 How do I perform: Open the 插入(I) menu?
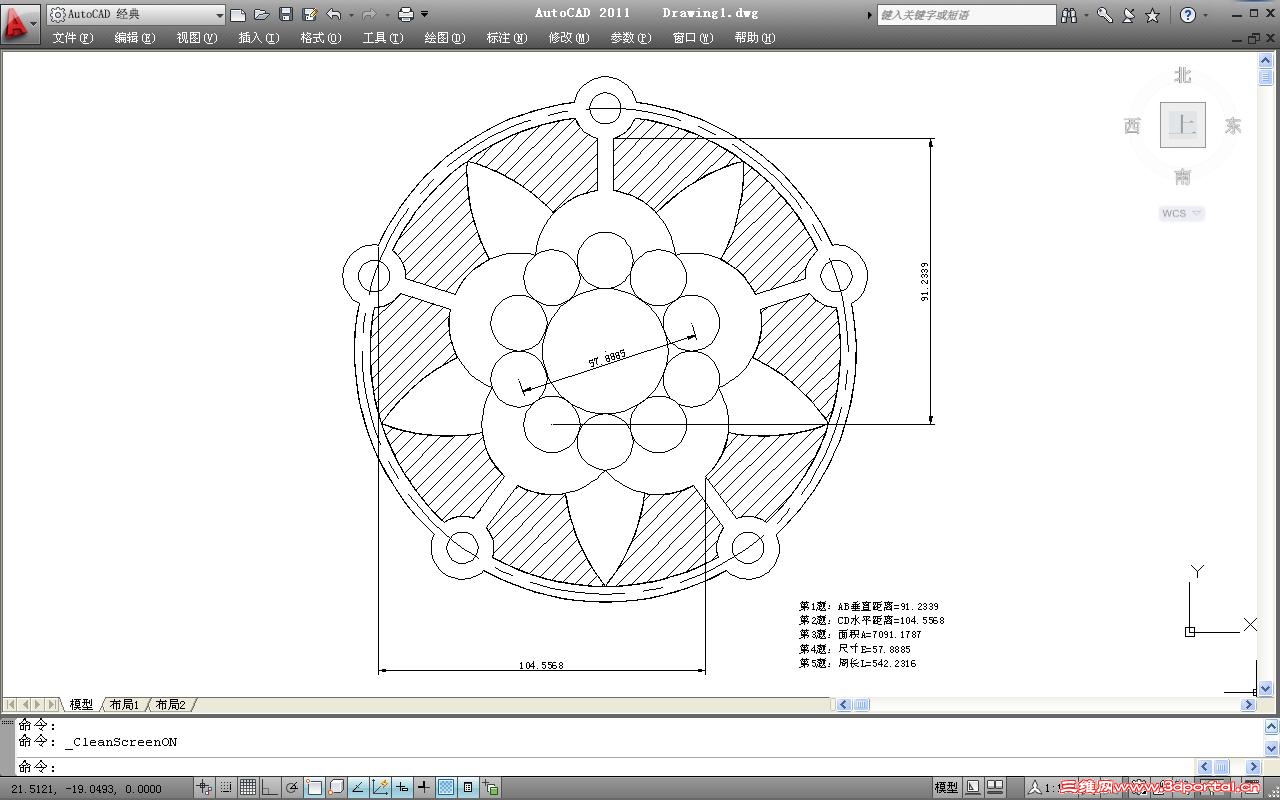258,38
